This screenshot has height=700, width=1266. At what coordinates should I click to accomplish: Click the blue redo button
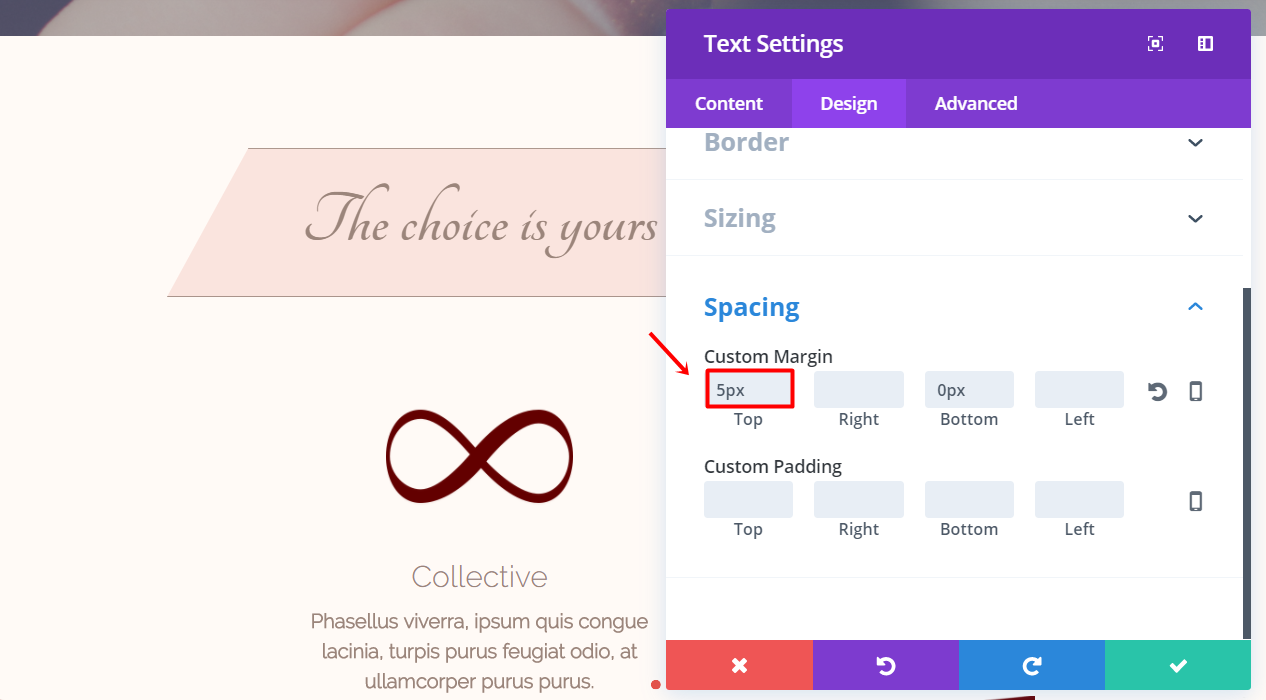[x=1032, y=665]
